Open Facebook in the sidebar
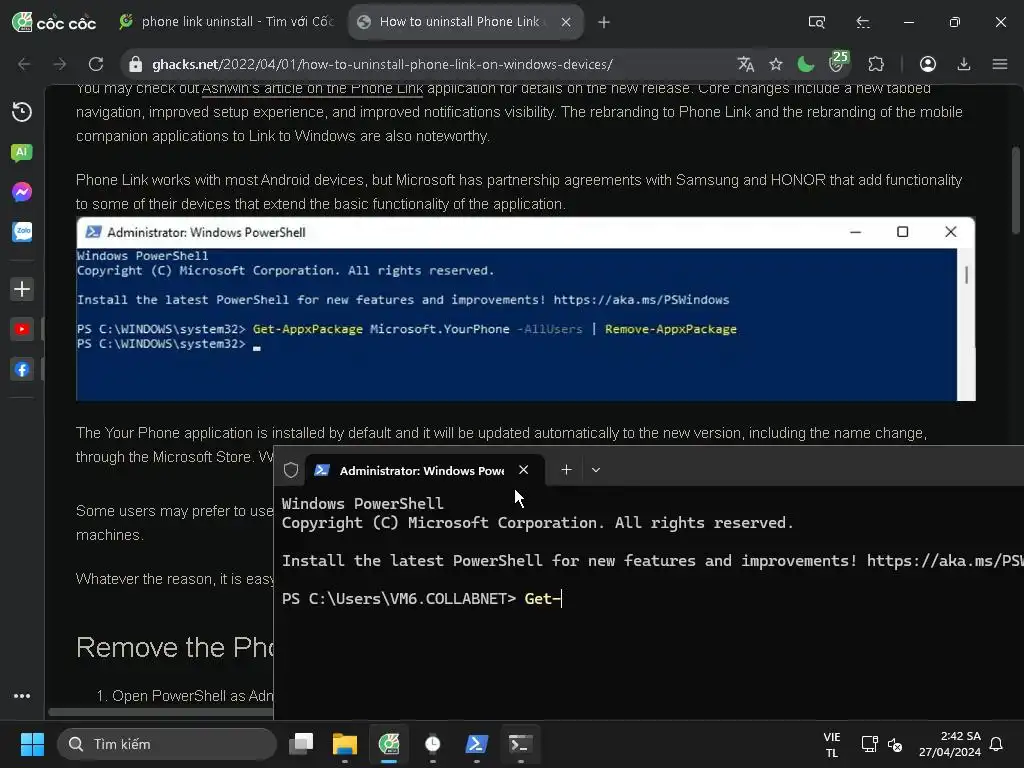The image size is (1024, 768). 22,370
